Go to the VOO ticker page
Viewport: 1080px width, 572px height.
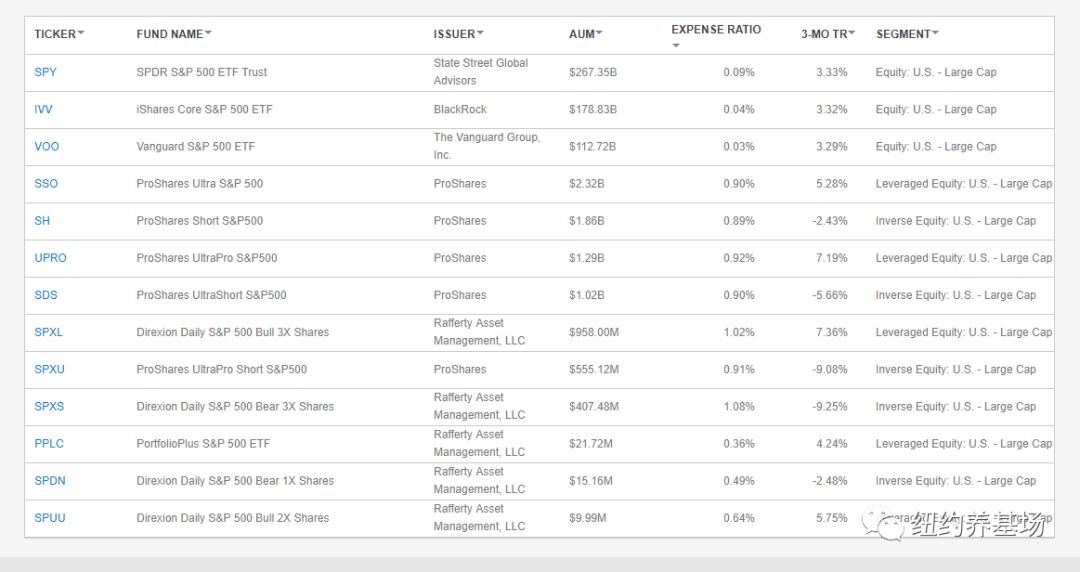47,146
